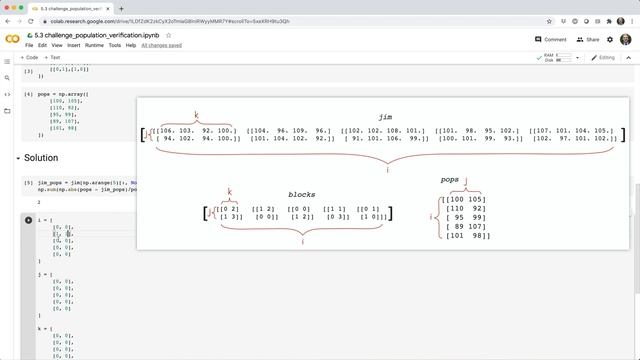Click the 'j = [' line in code cell
The image size is (640, 360).
point(45,275)
